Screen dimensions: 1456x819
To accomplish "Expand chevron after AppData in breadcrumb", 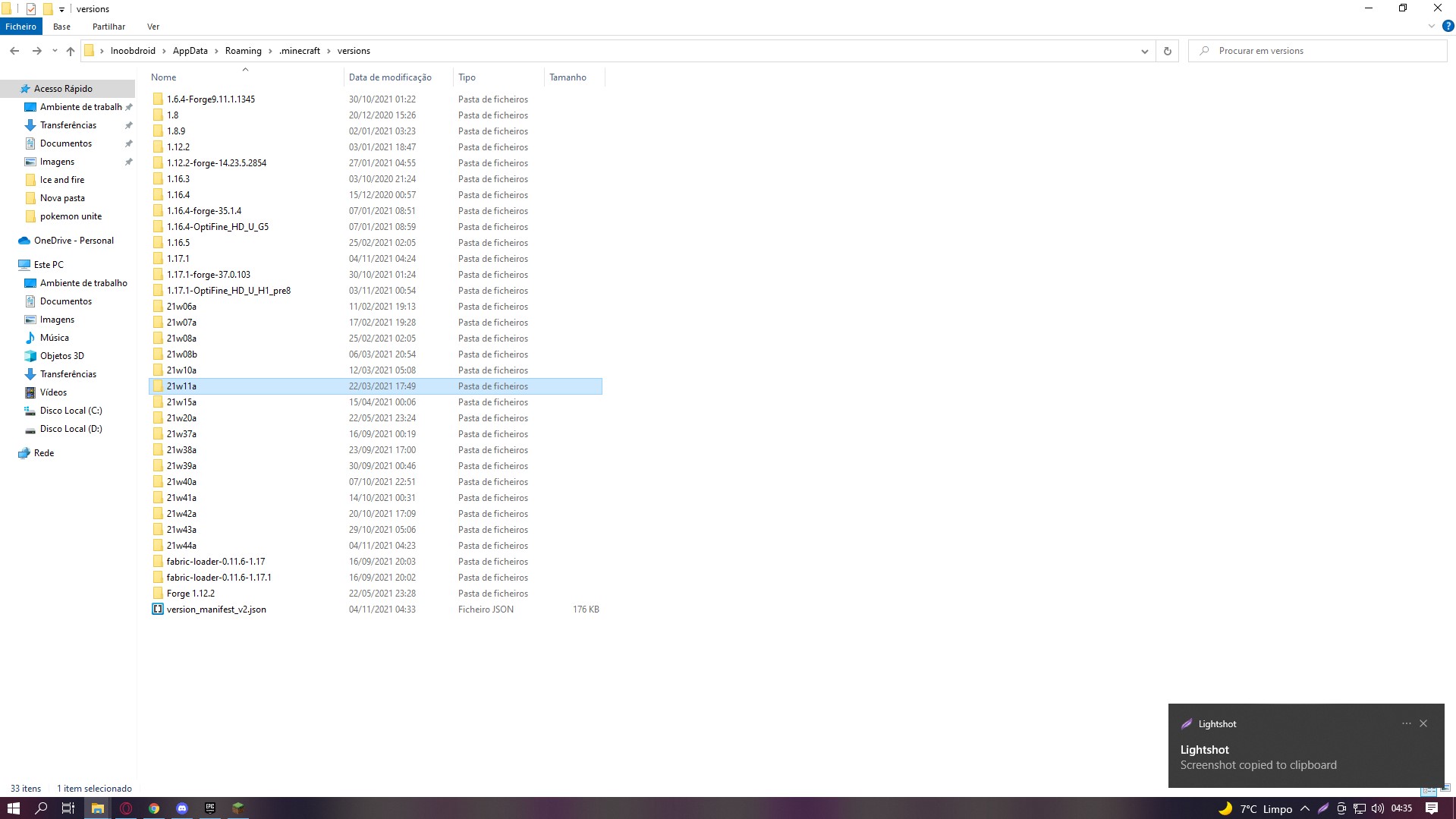I will click(x=216, y=51).
